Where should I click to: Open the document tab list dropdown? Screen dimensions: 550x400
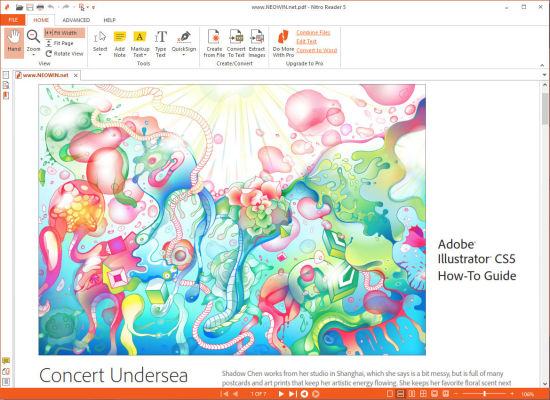coord(544,75)
